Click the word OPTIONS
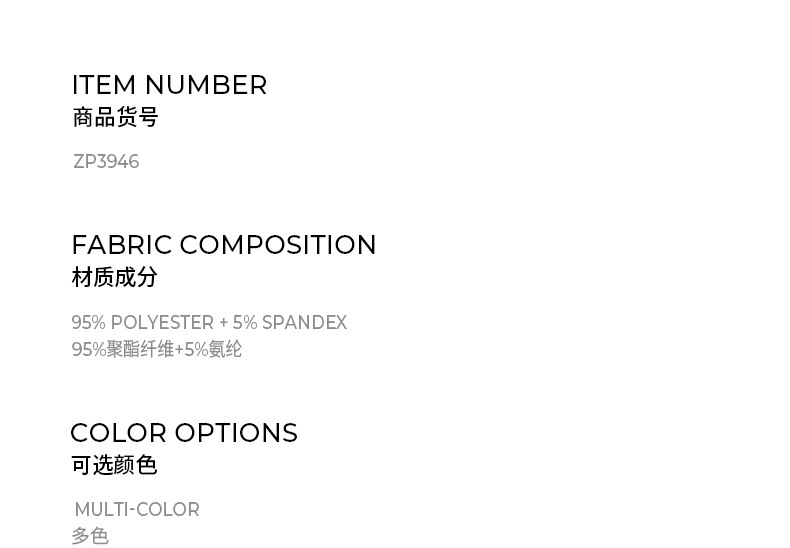The width and height of the screenshot is (790, 548). pos(236,433)
